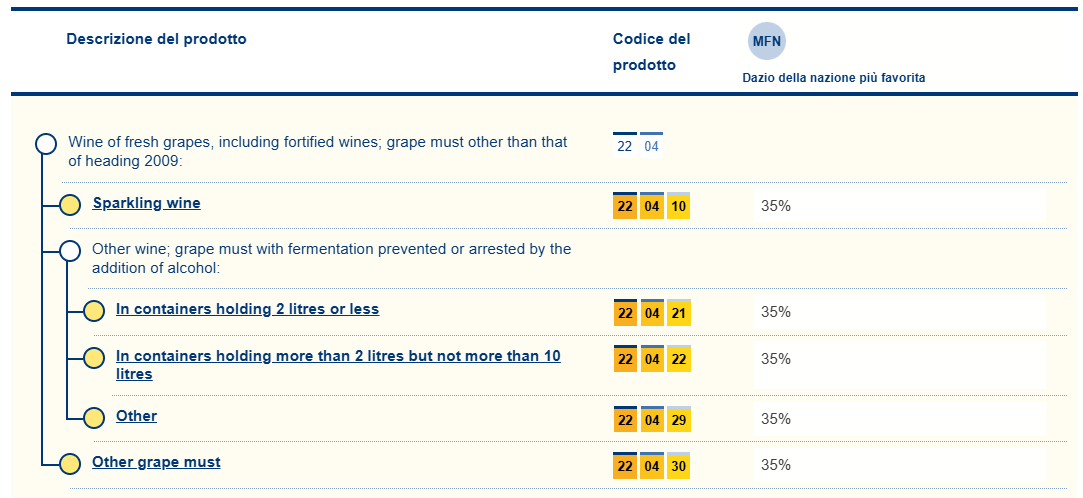Click the MFN circular badge icon
Viewport: 1083px width, 498px height.
point(767,41)
